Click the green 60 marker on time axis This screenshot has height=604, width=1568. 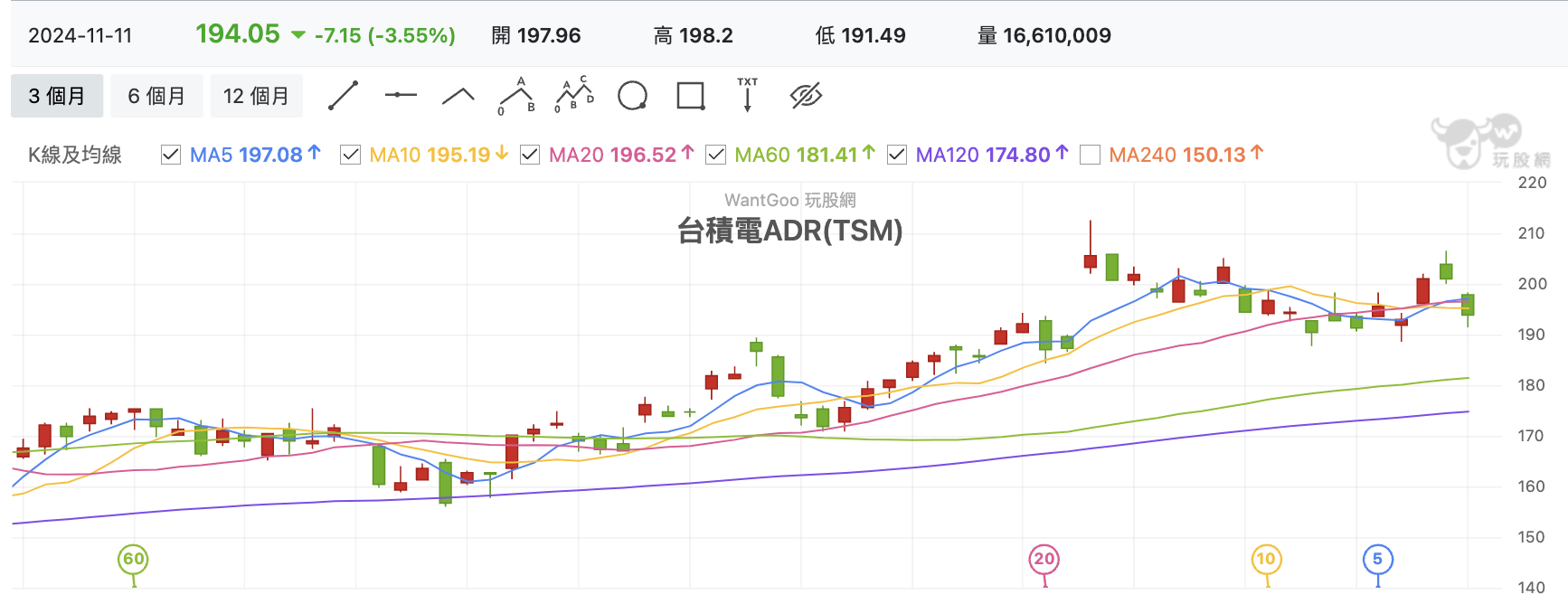[x=133, y=559]
